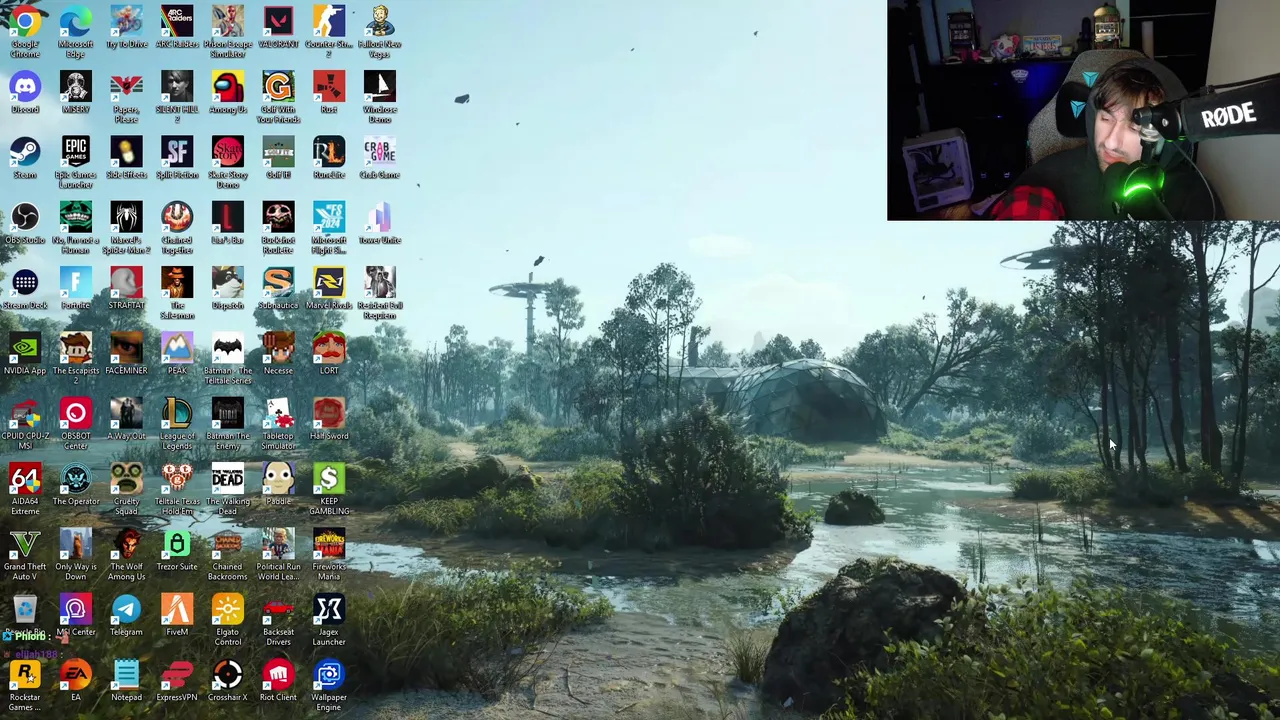The height and width of the screenshot is (720, 1280).
Task: Launch the Tabletop Simulator shortcut
Action: (278, 424)
